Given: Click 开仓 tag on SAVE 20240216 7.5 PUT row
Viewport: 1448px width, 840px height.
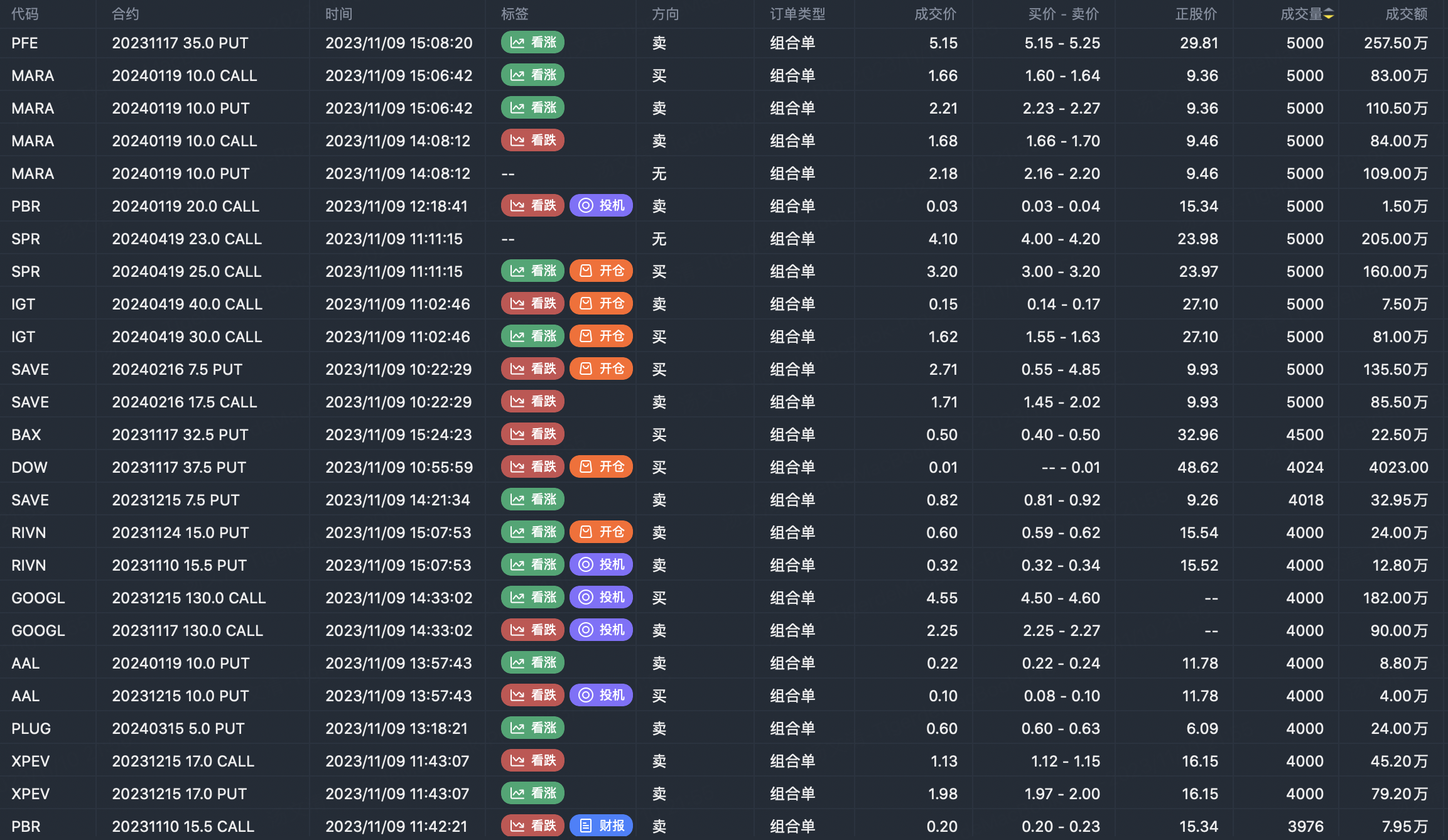Looking at the screenshot, I should [x=601, y=369].
